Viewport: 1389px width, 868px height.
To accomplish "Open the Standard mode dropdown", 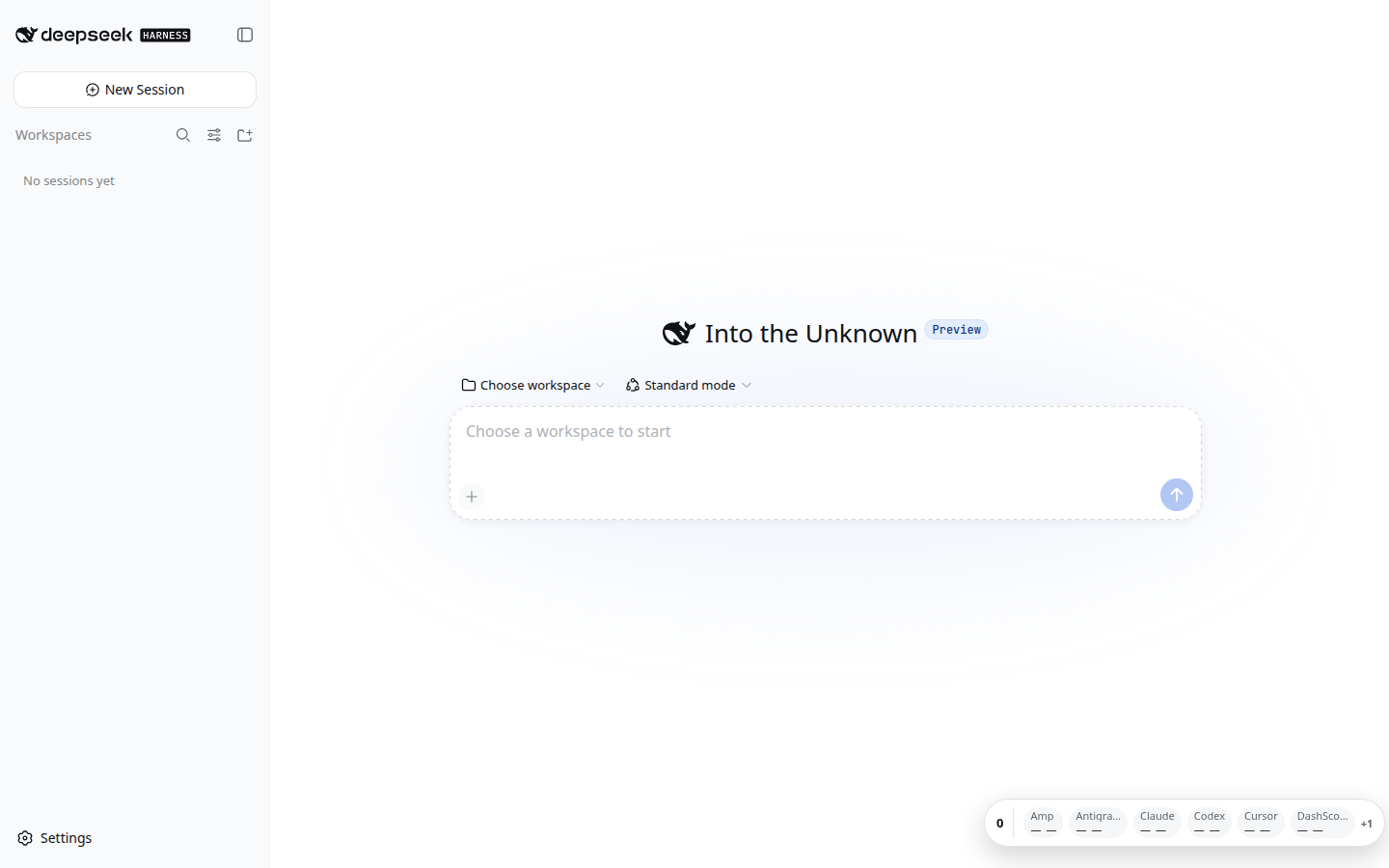I will pos(689,385).
